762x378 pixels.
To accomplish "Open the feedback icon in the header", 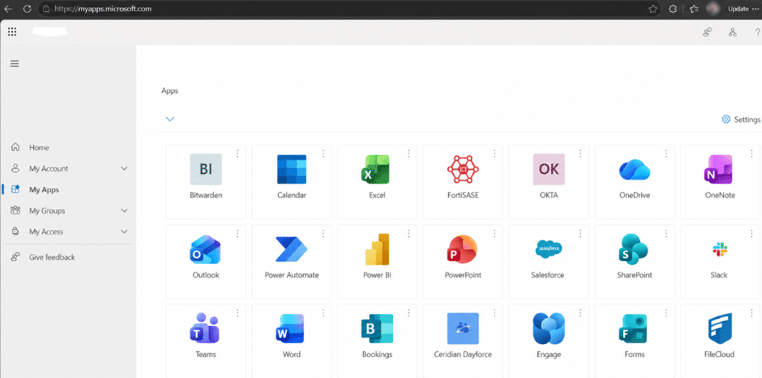I will coord(708,33).
